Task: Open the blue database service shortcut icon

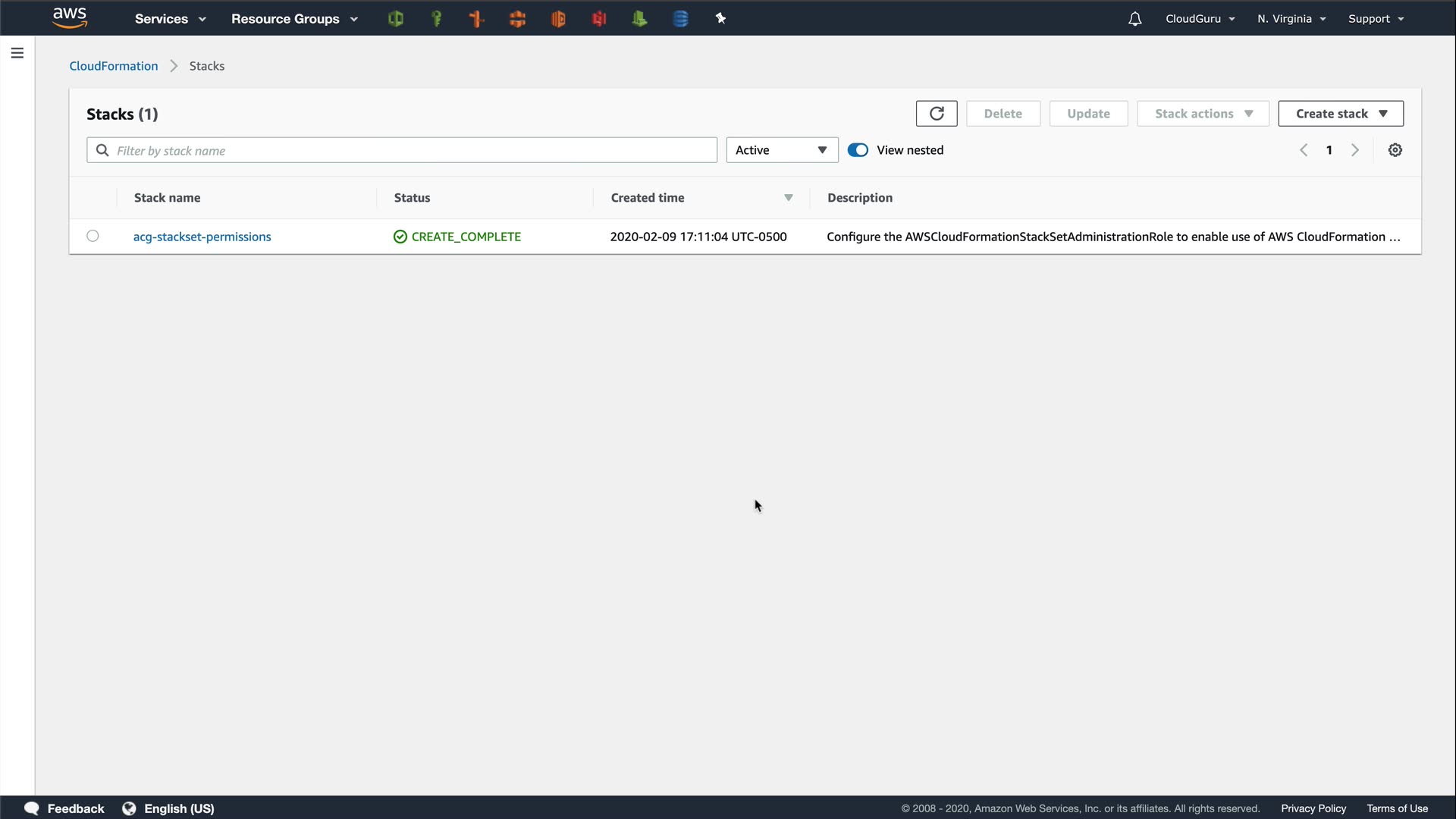Action: point(680,19)
